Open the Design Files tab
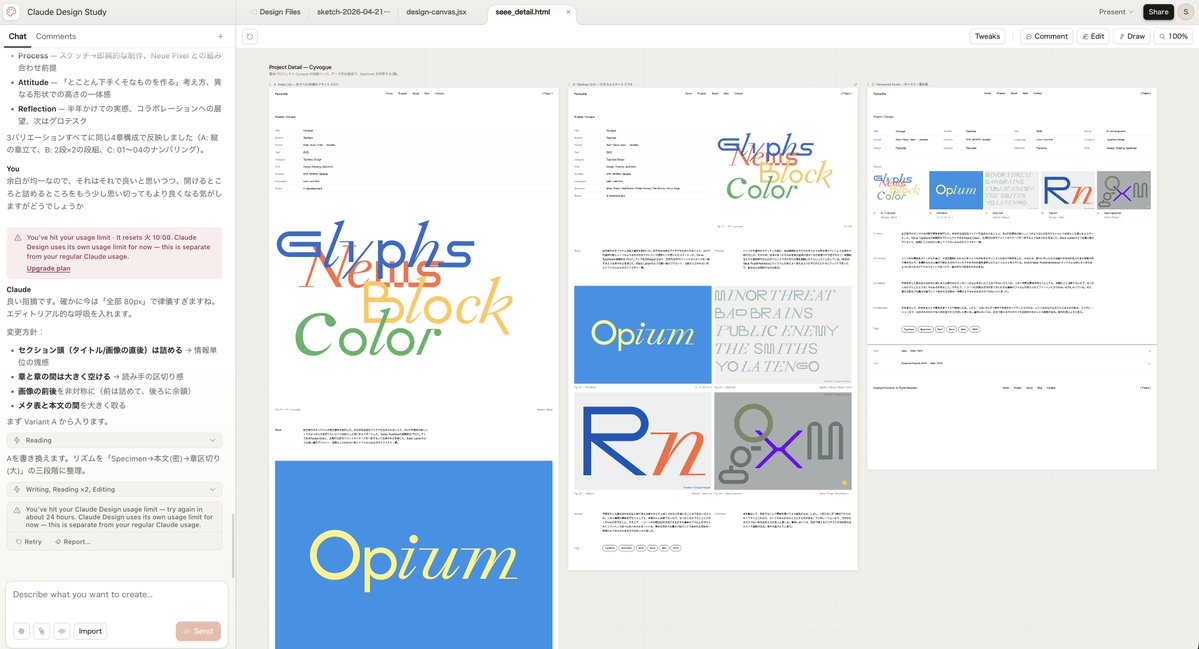Viewport: 1199px width, 649px height. point(276,12)
